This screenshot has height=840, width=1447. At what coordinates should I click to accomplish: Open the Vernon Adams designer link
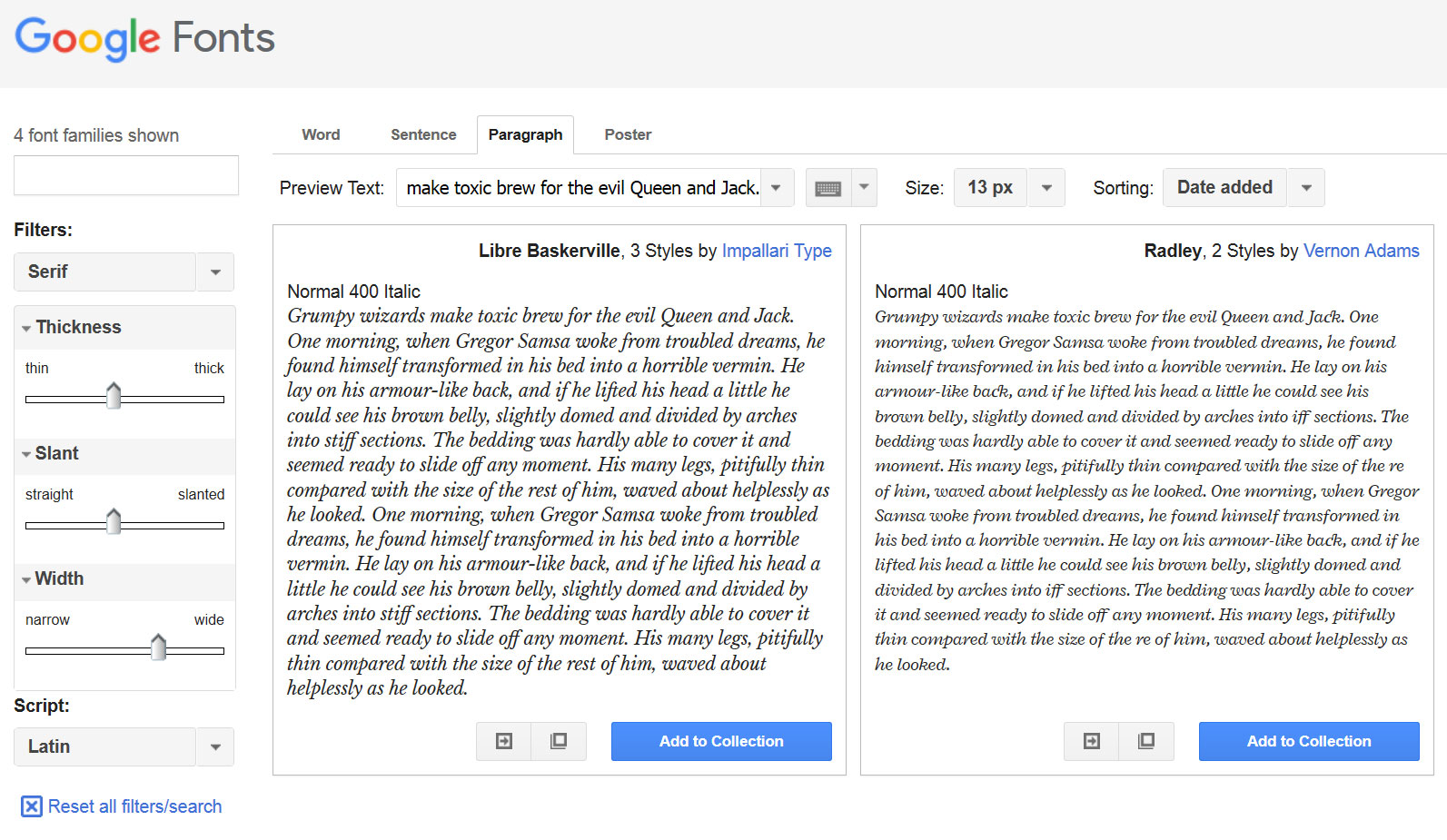tap(1361, 251)
